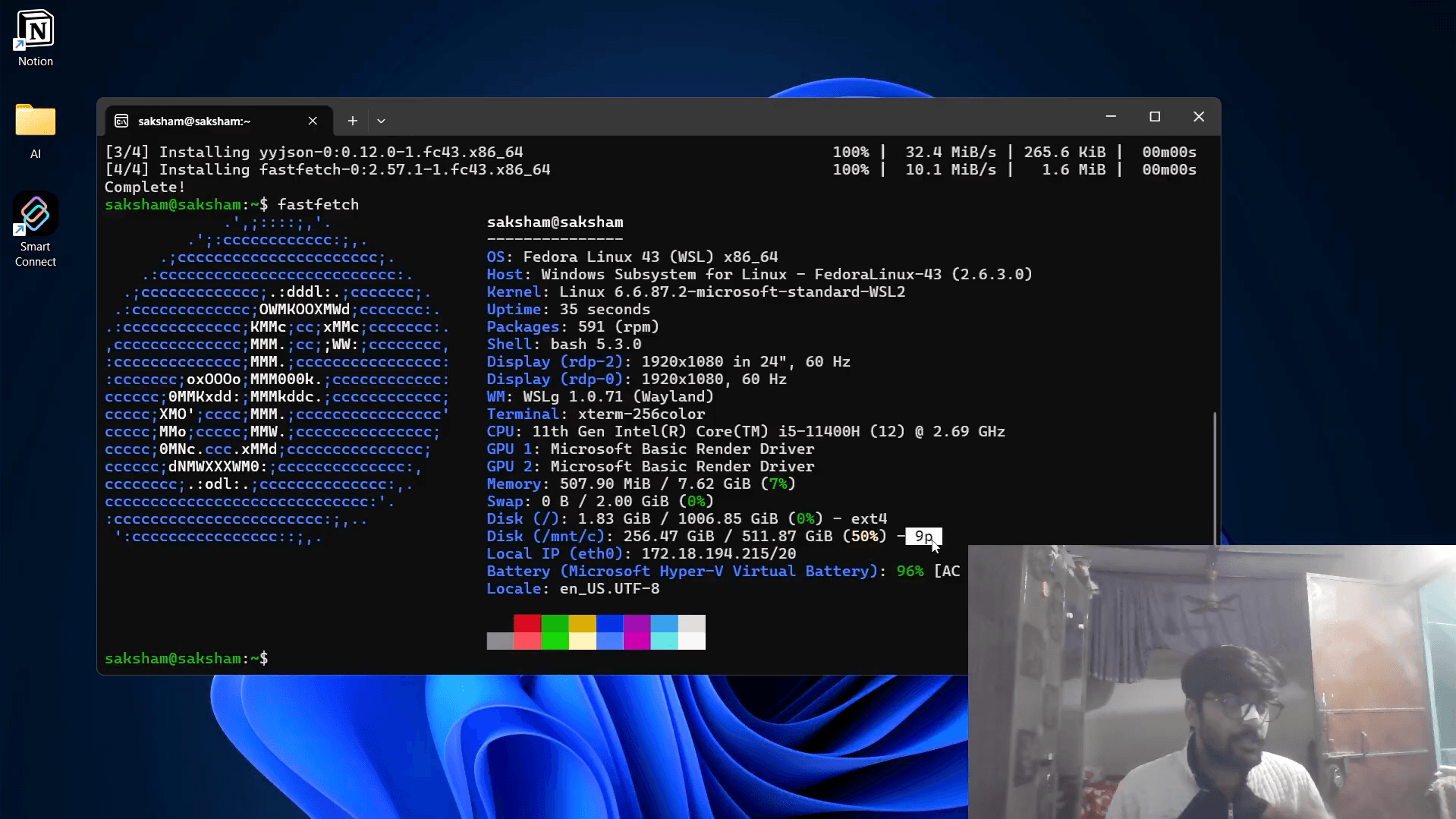Click the bright green swatch in bottom row
This screenshot has width=1456, height=819.
[x=555, y=641]
